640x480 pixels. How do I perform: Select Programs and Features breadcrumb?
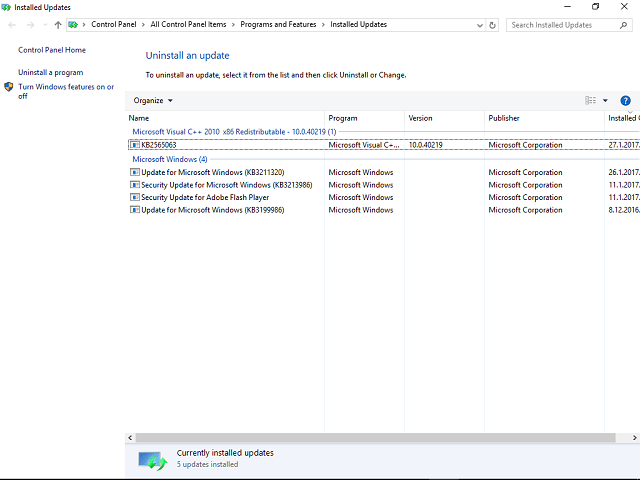tap(278, 24)
